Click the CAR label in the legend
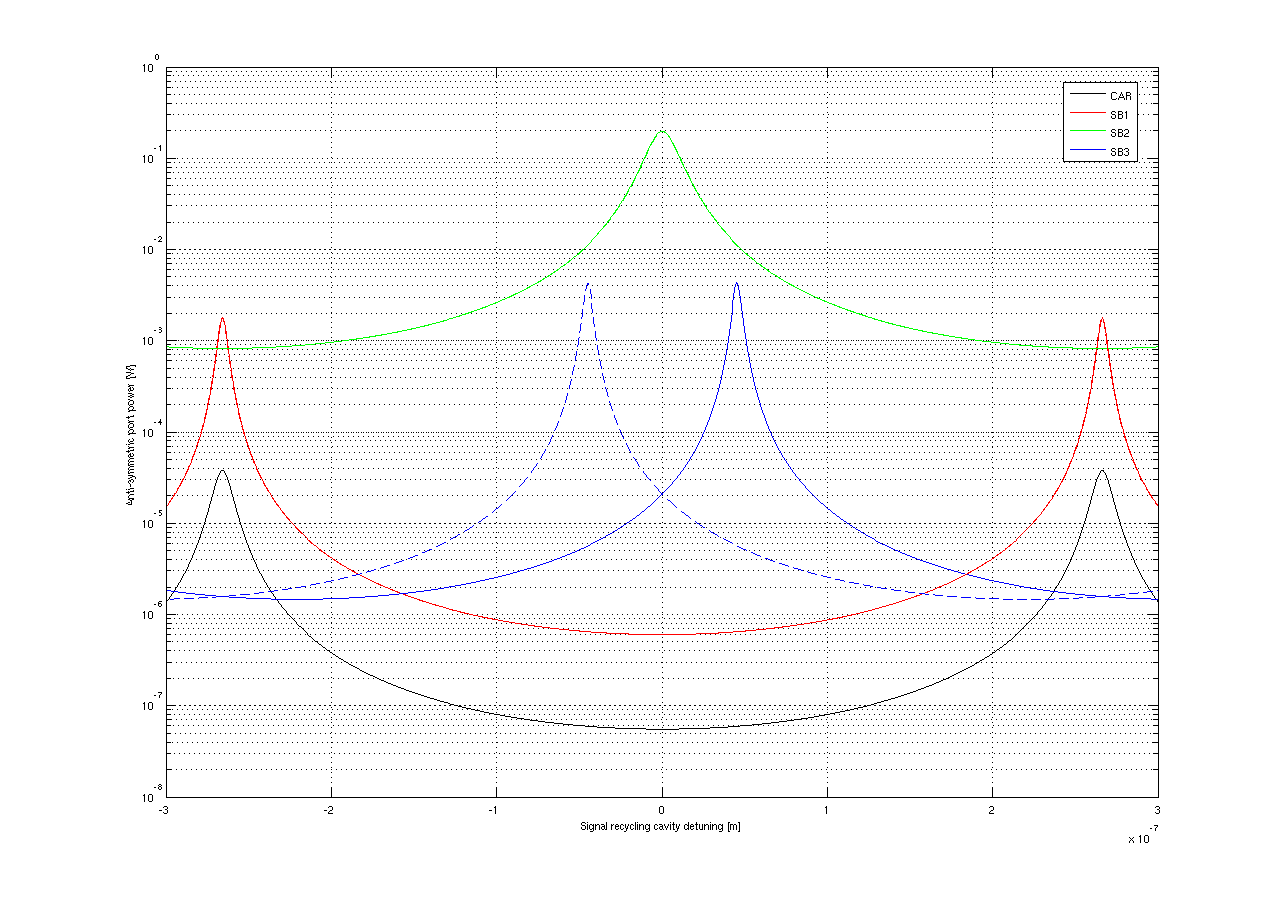 pos(1120,96)
